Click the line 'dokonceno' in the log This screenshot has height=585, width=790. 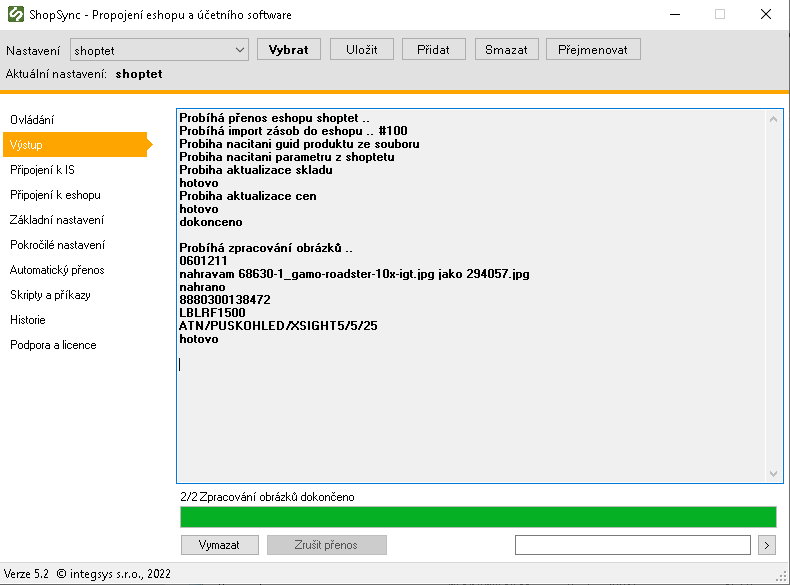pyautogui.click(x=211, y=222)
